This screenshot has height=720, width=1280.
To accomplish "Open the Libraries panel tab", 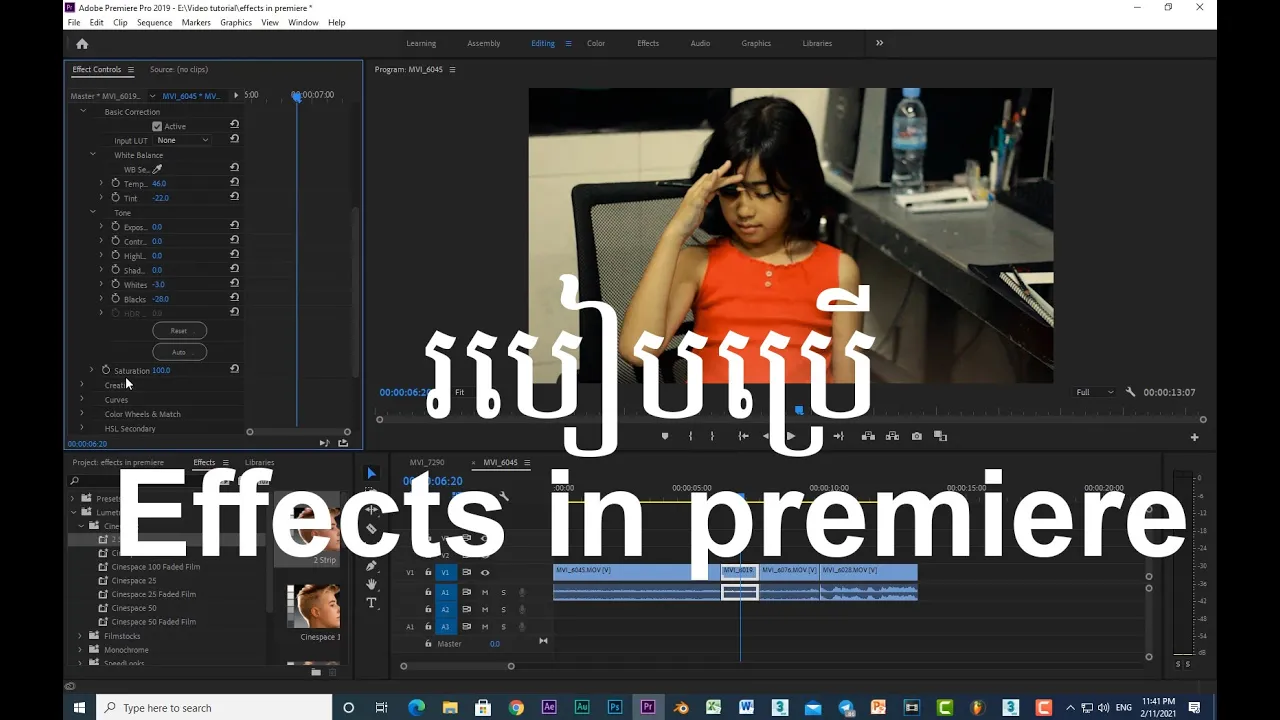I will click(259, 462).
